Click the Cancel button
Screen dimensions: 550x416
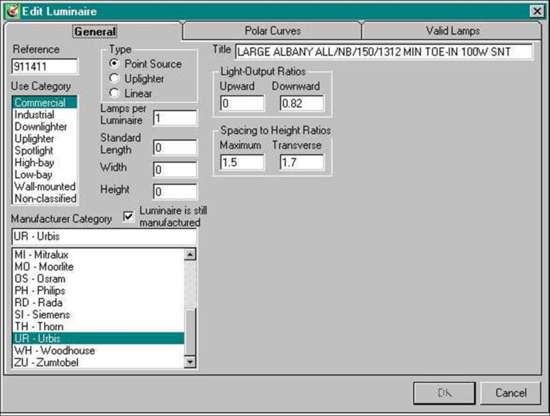point(510,393)
